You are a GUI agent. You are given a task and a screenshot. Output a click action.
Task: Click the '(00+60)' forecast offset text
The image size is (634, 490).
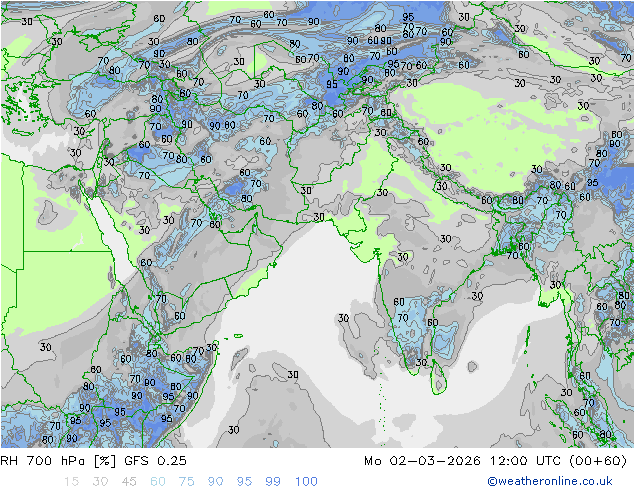pyautogui.click(x=598, y=460)
